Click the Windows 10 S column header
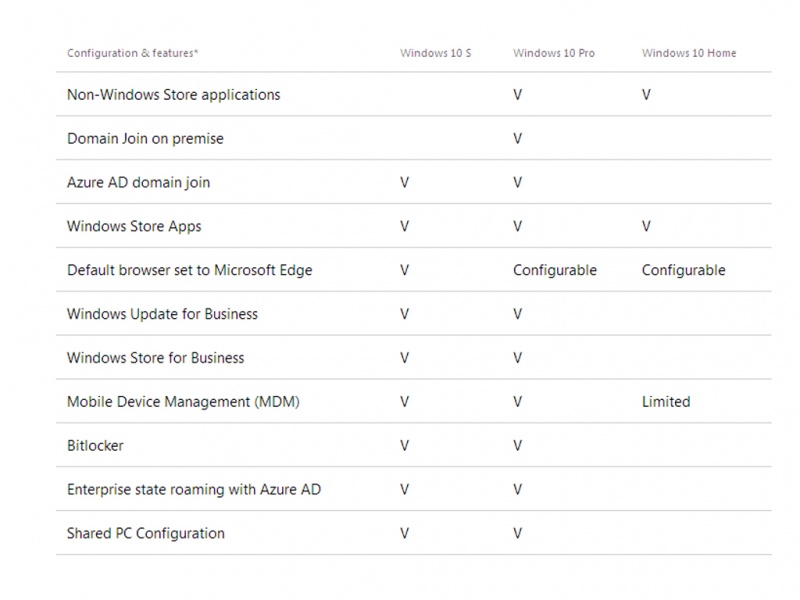This screenshot has height=600, width=800. click(435, 53)
